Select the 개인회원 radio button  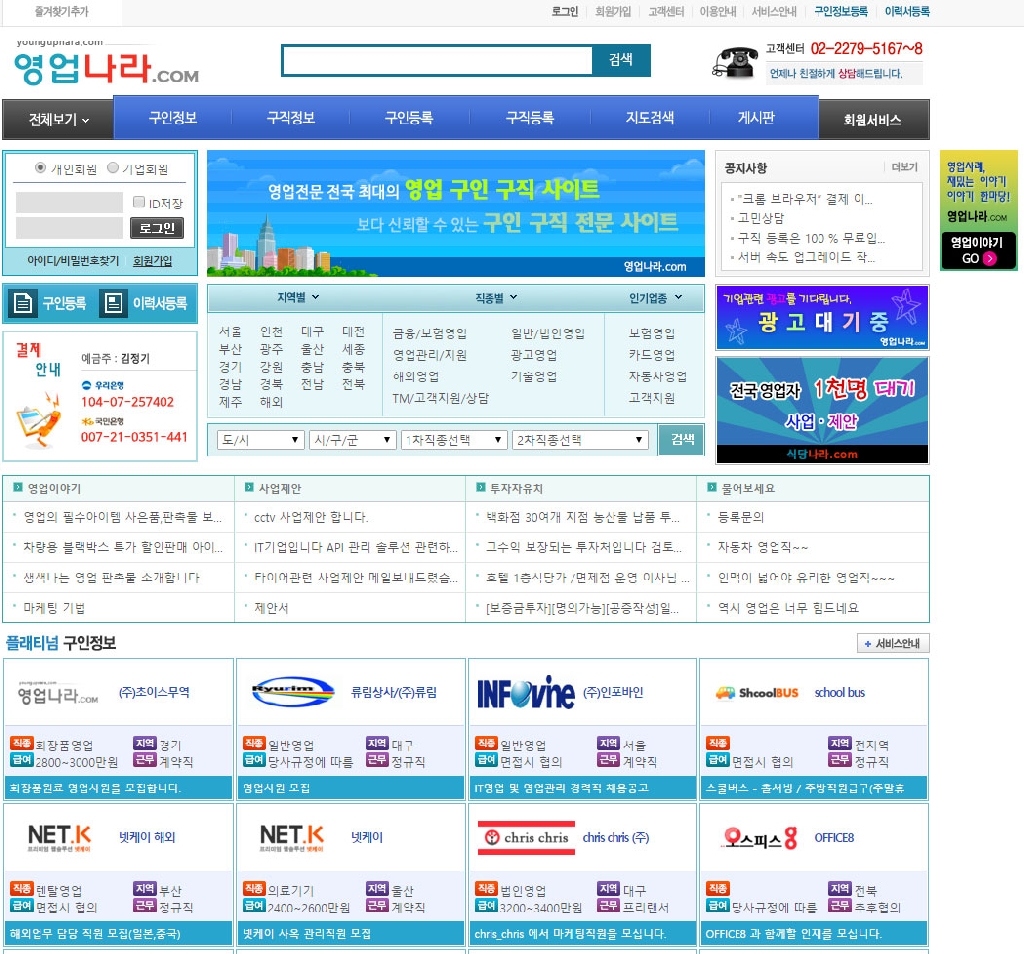(x=40, y=168)
